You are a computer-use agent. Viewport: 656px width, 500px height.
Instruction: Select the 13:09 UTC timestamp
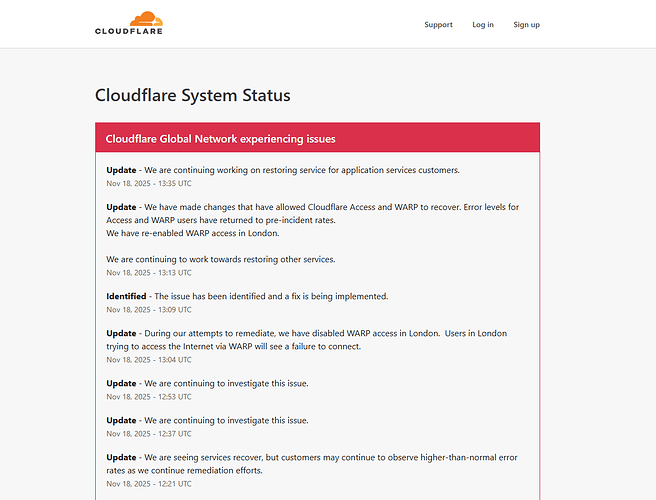tap(149, 310)
